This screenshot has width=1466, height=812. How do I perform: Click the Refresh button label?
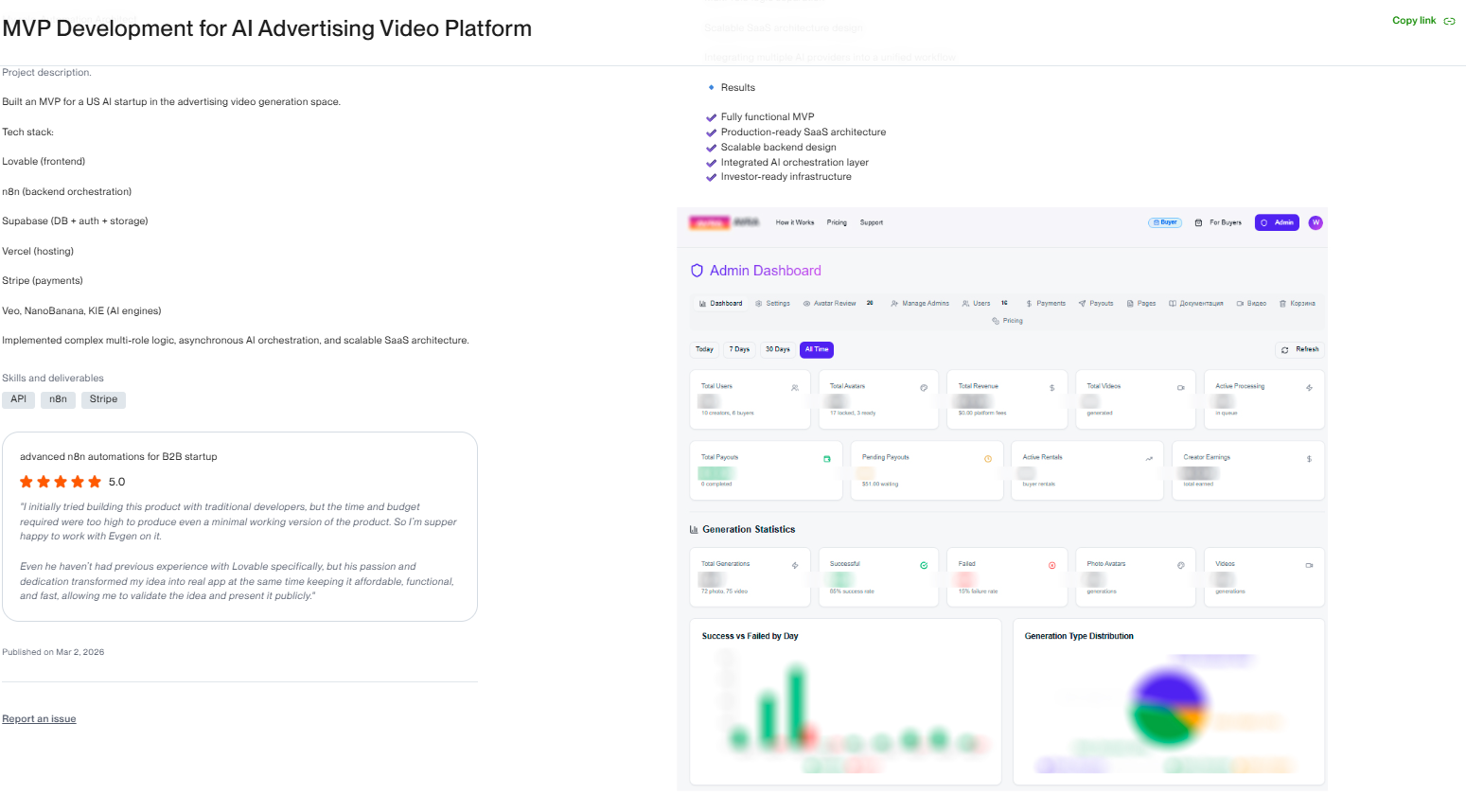[x=1307, y=349]
